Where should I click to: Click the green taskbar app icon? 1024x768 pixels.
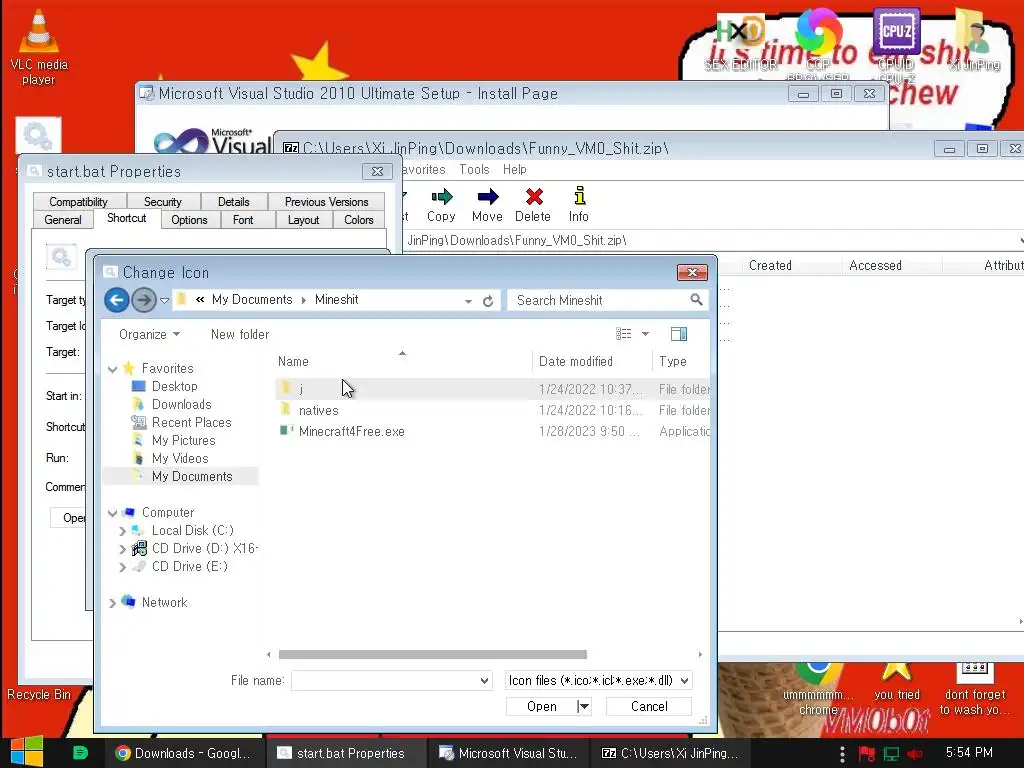point(80,752)
